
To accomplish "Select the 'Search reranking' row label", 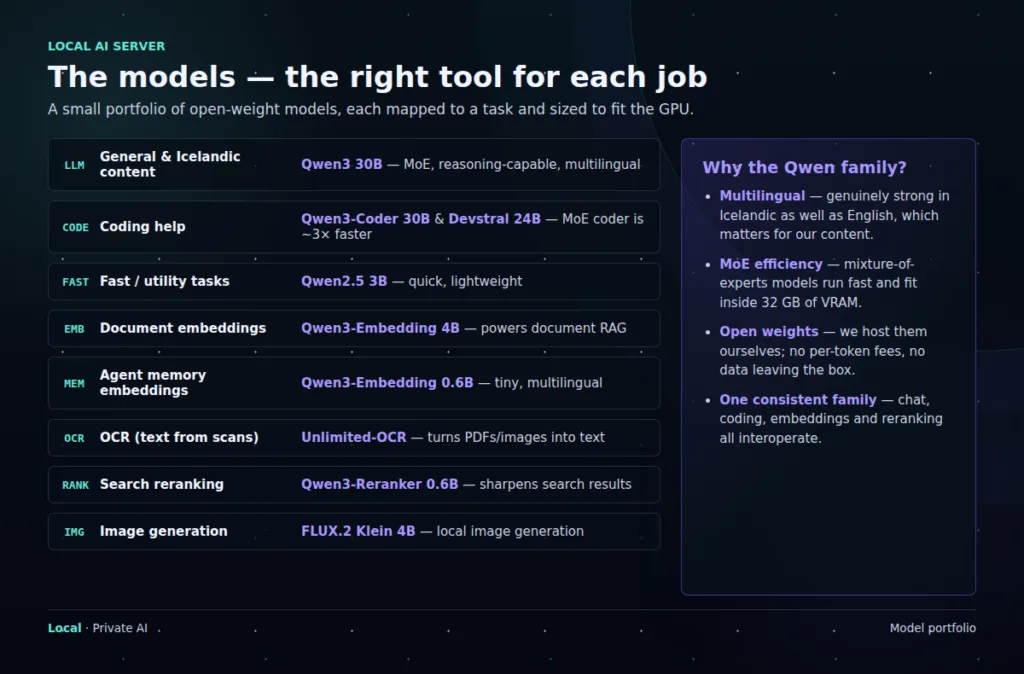I will pos(161,485).
